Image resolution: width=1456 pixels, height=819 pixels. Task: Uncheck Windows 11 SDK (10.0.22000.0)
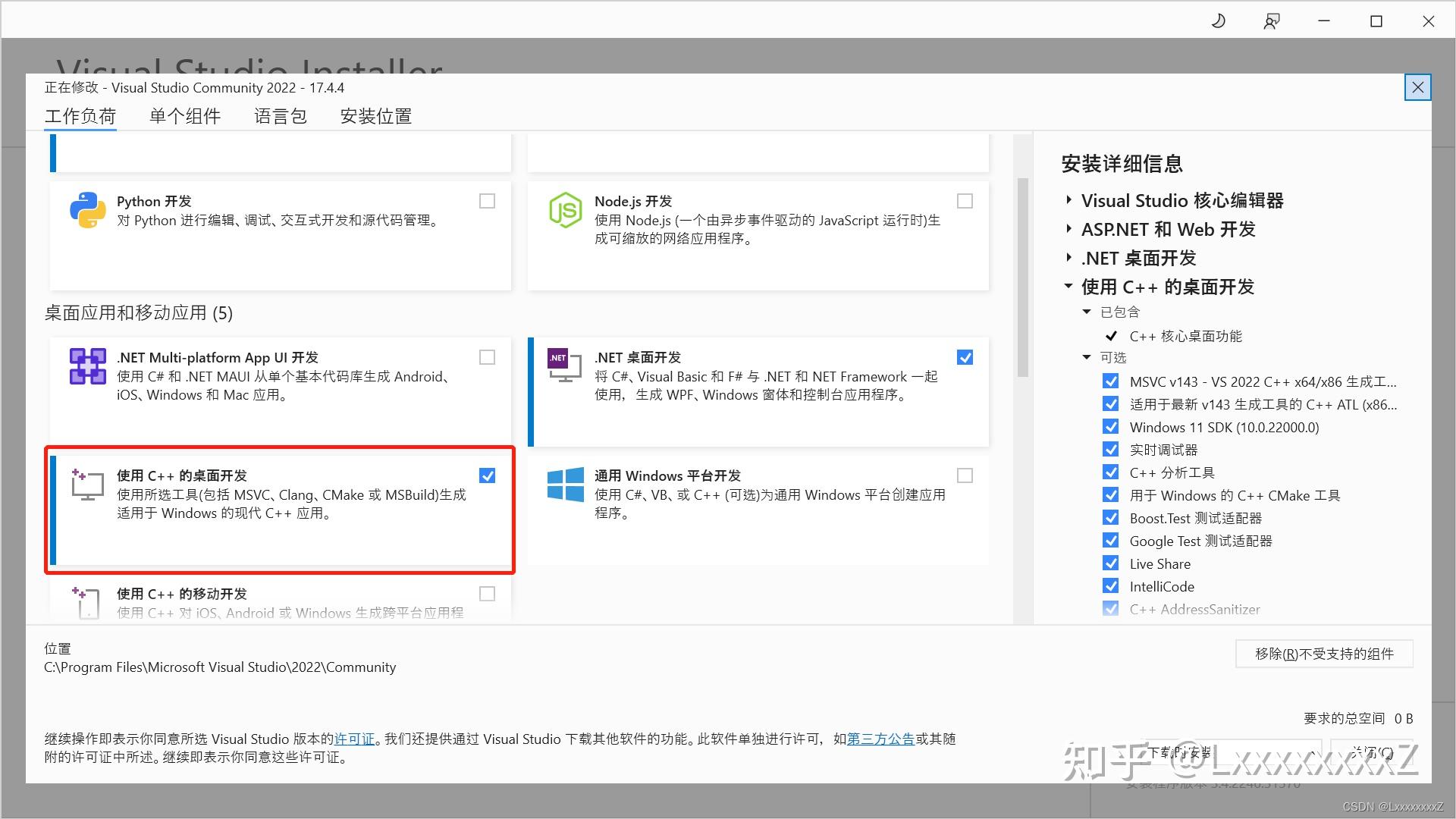tap(1110, 426)
